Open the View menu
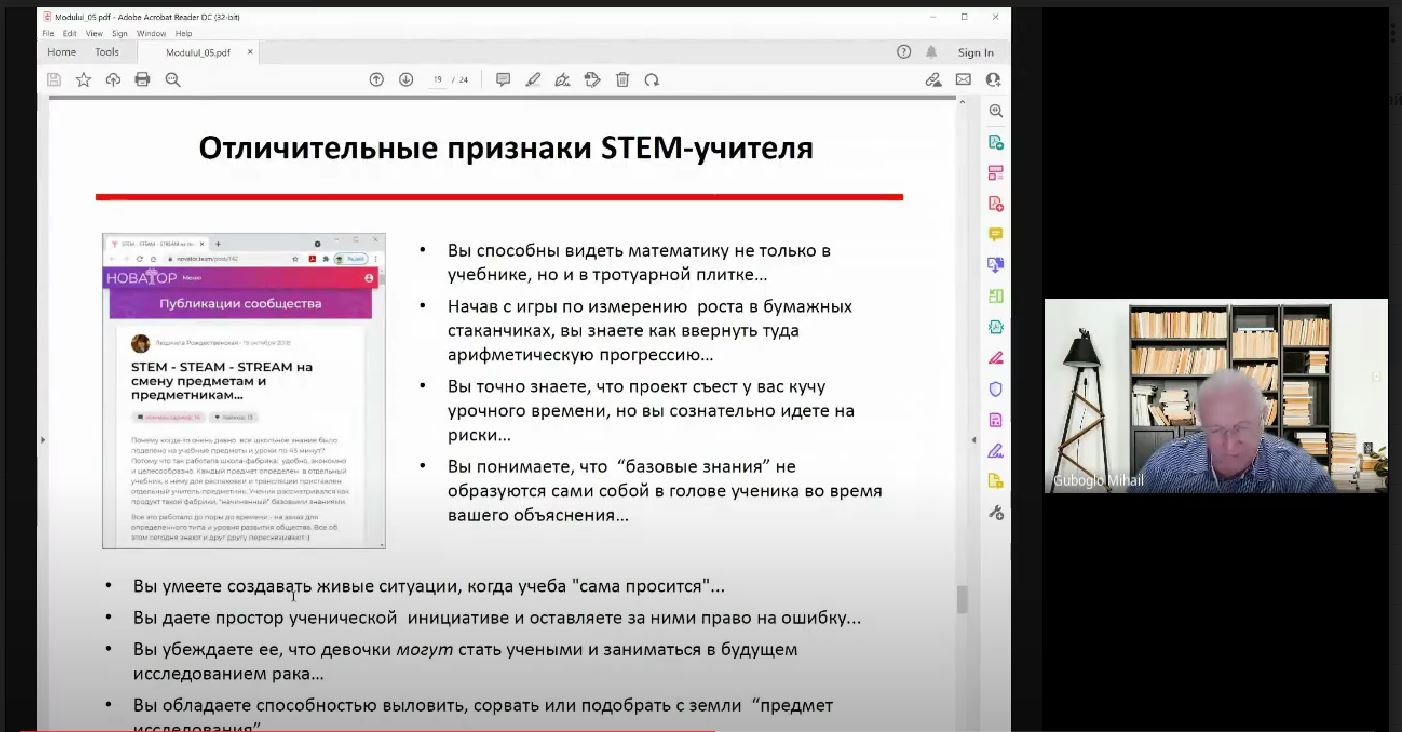1402x732 pixels. (x=94, y=33)
